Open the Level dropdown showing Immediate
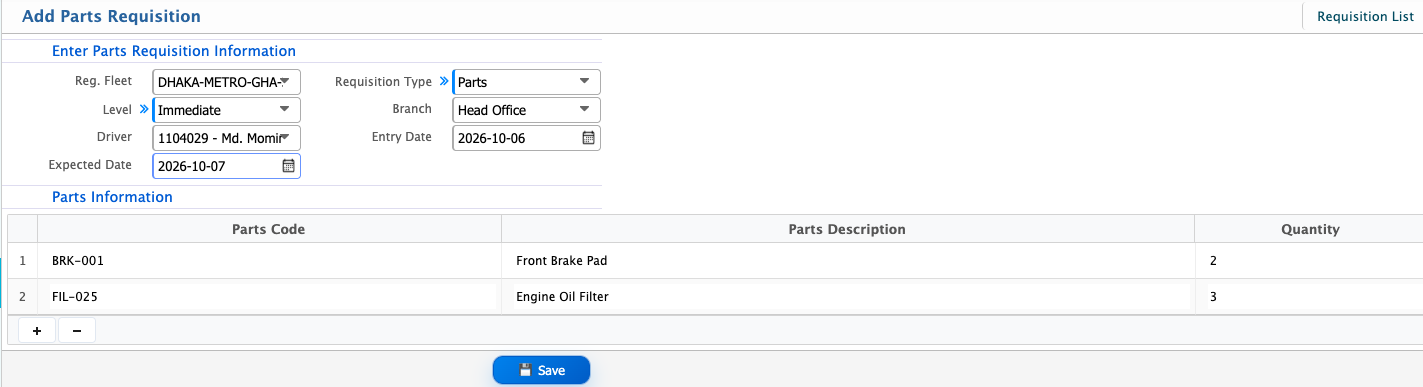The height and width of the screenshot is (387, 1423). [226, 110]
